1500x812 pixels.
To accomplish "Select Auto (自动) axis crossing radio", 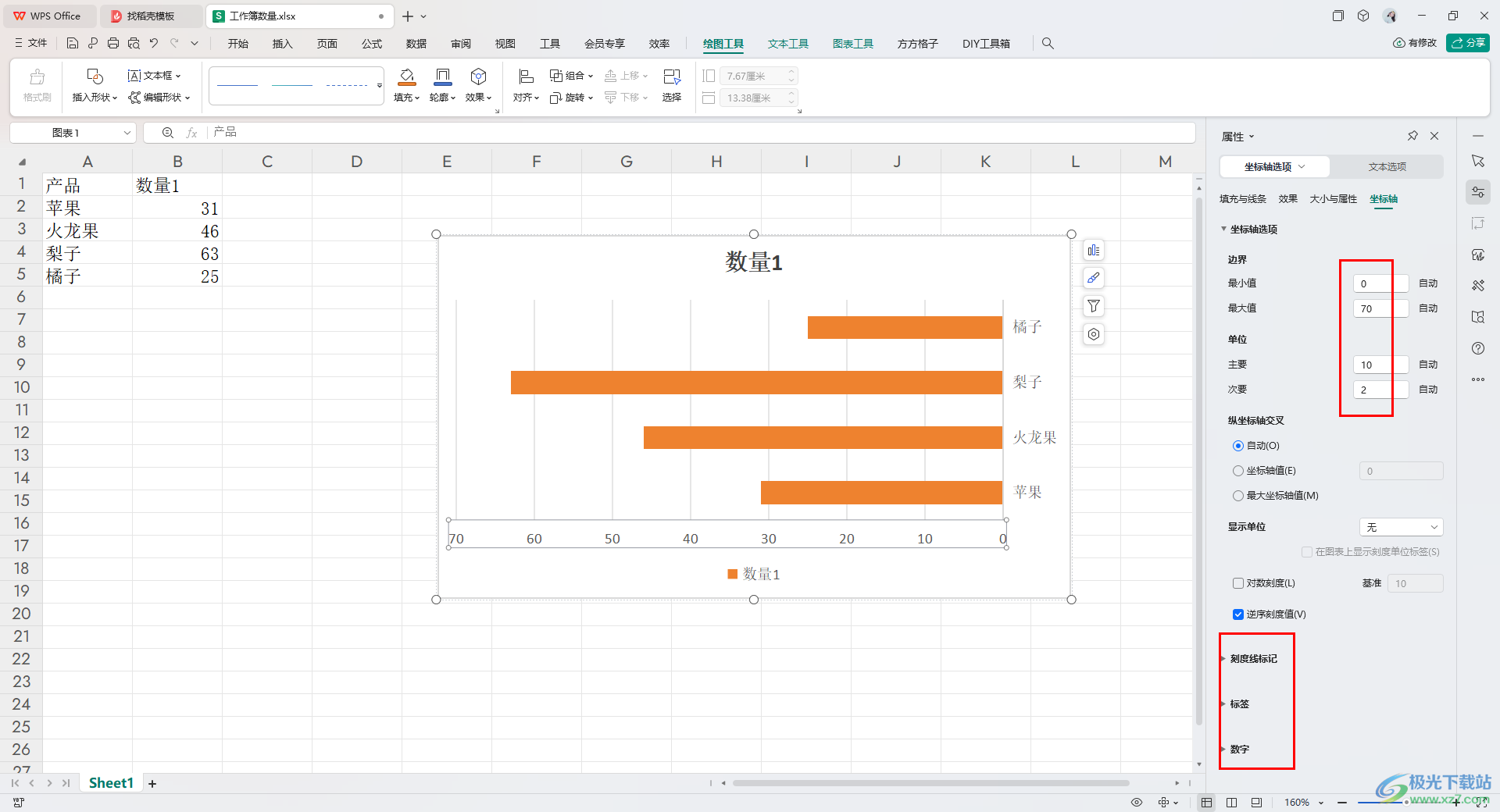I will point(1237,446).
